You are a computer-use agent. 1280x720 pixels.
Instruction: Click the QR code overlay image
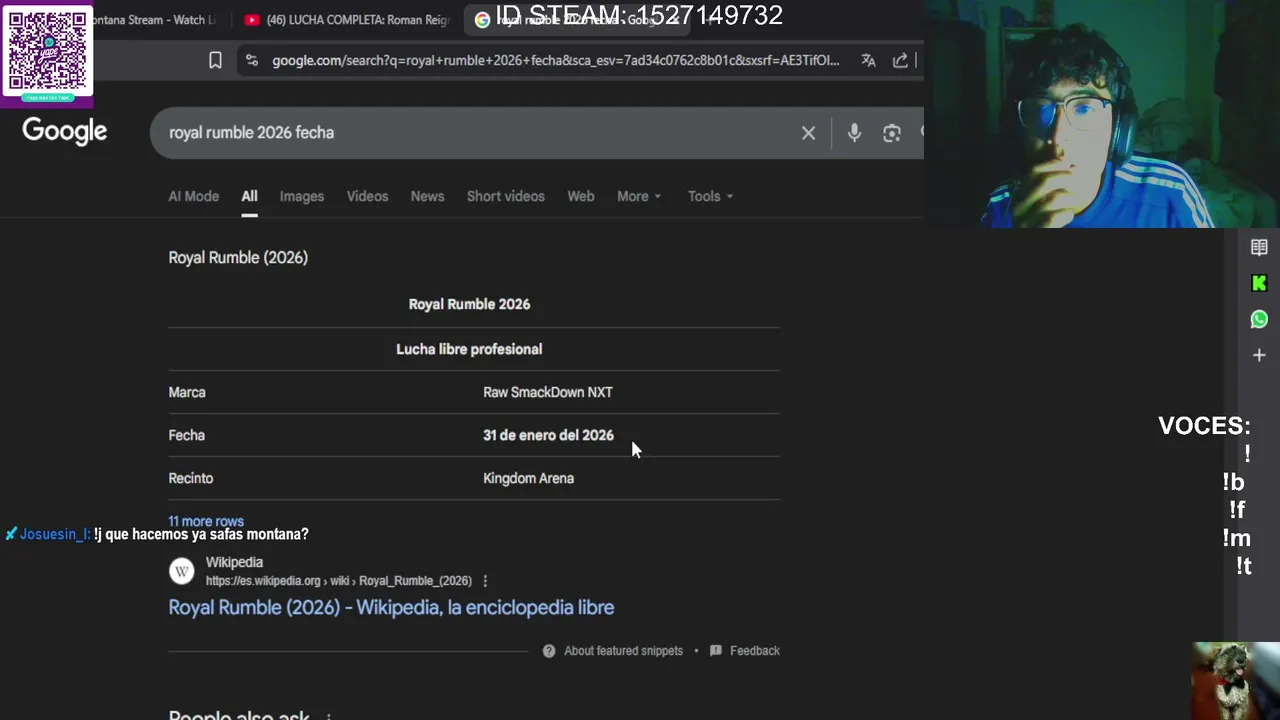(47, 54)
